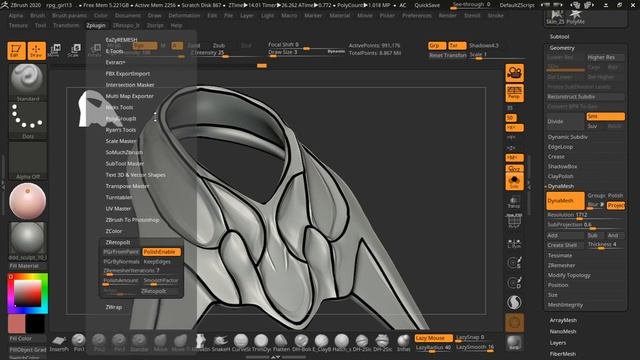Toggle the Smt option beside Divide
Viewport: 640px width, 360px height.
pos(605,117)
